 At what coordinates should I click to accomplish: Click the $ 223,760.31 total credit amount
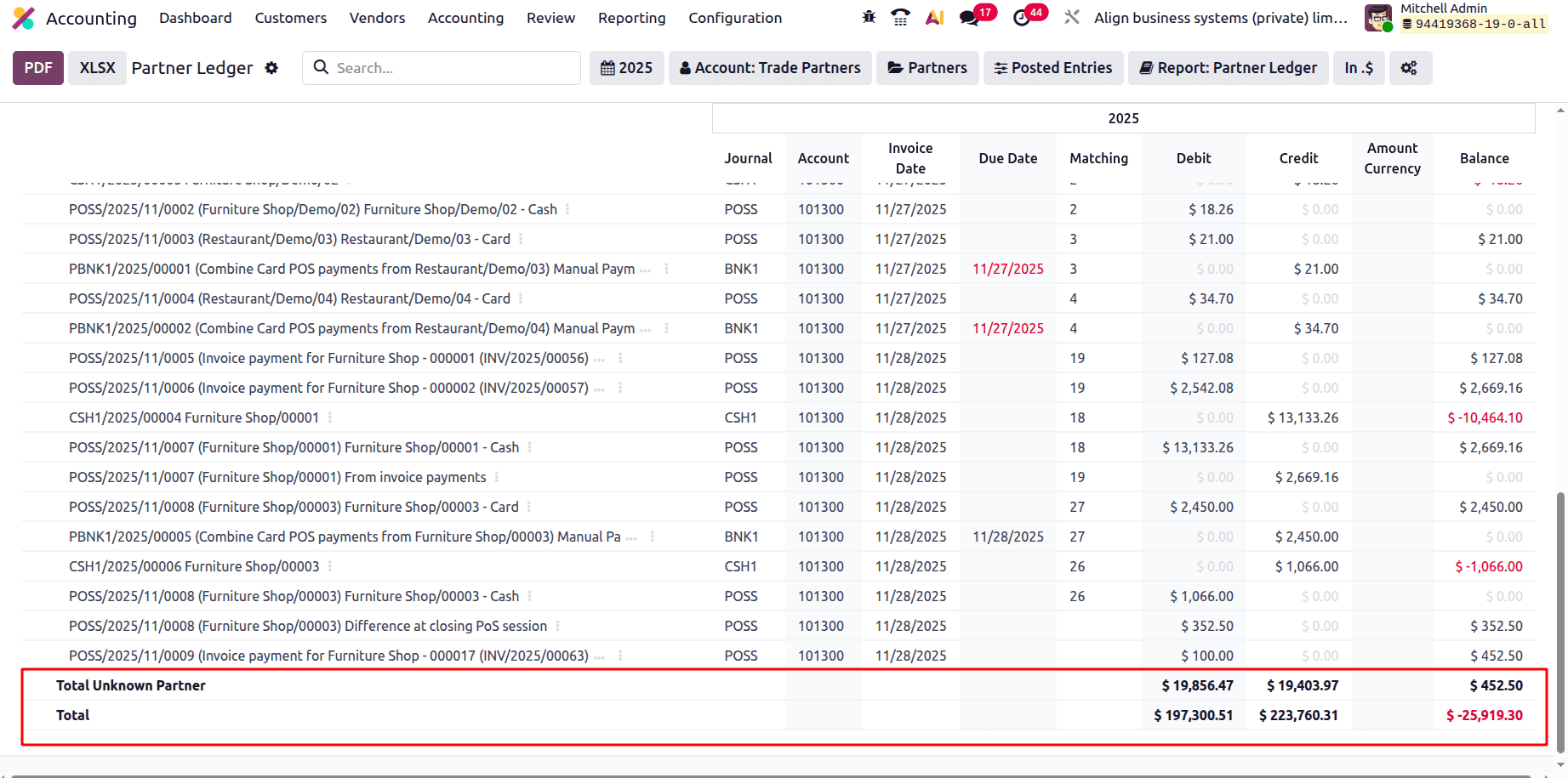point(1298,715)
